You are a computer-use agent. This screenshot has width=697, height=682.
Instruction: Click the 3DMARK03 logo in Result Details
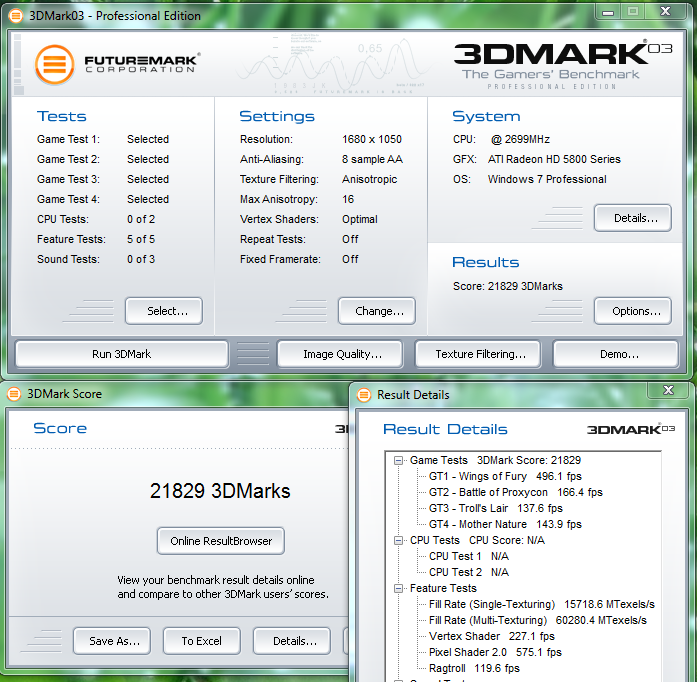pos(631,429)
